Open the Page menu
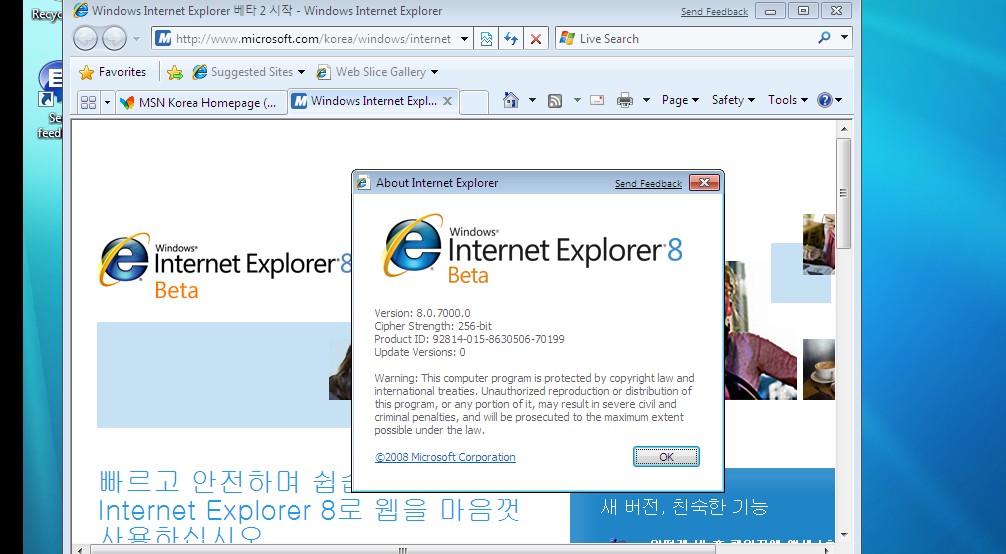This screenshot has width=1006, height=554. coord(679,100)
